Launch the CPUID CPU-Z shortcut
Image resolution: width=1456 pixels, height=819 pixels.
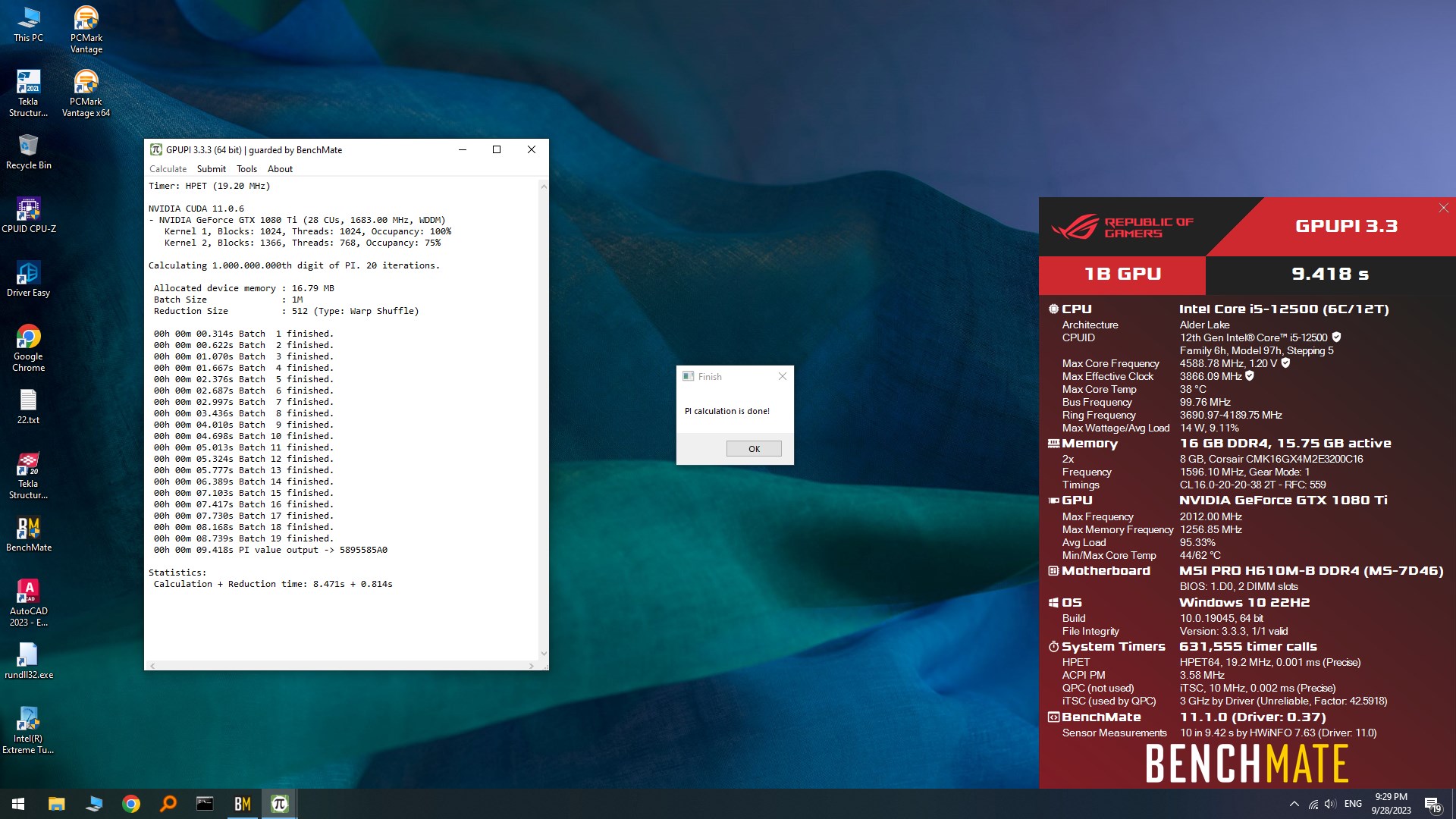(28, 215)
